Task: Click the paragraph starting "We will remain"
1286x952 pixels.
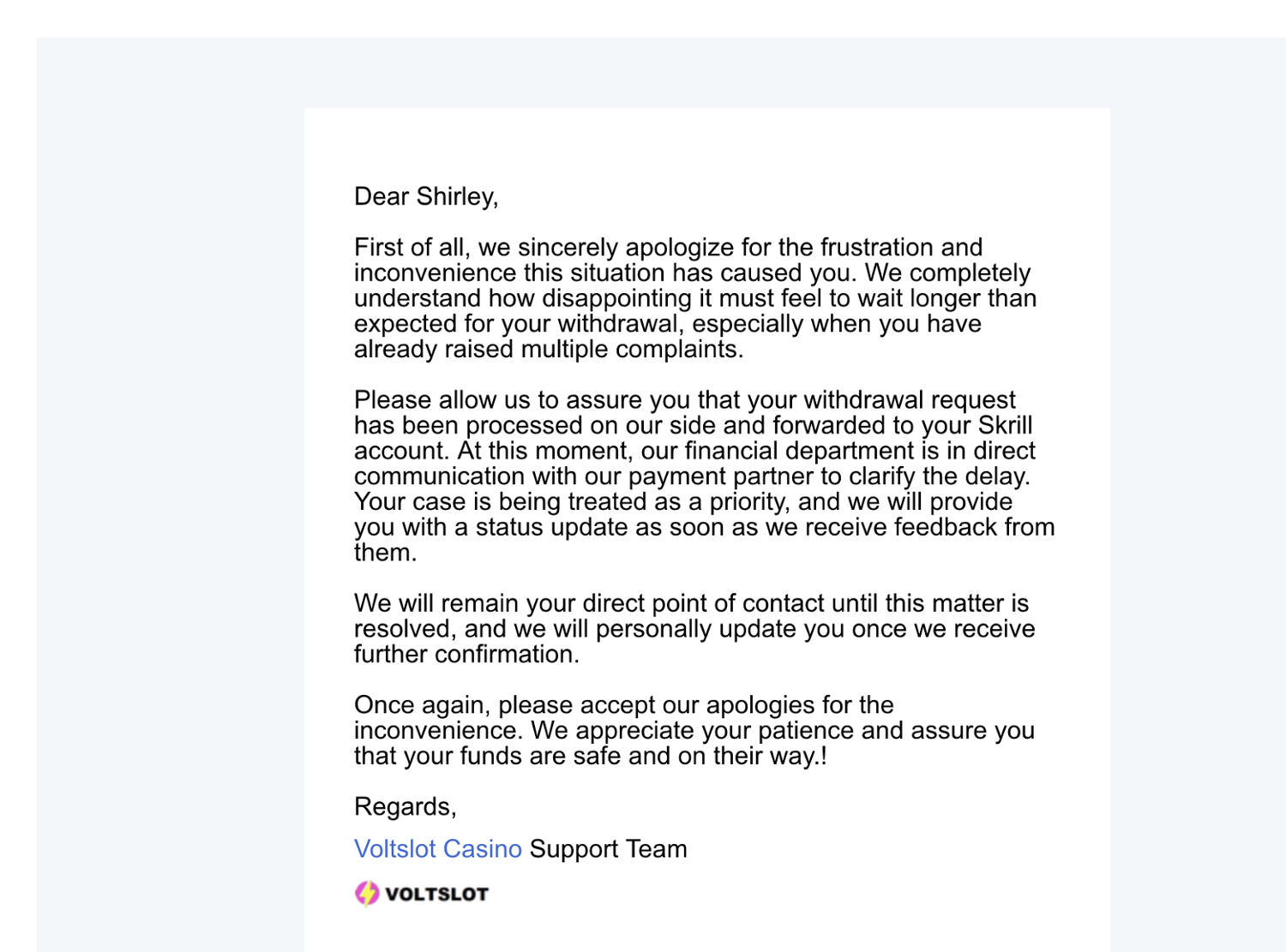Action: pyautogui.click(x=694, y=629)
